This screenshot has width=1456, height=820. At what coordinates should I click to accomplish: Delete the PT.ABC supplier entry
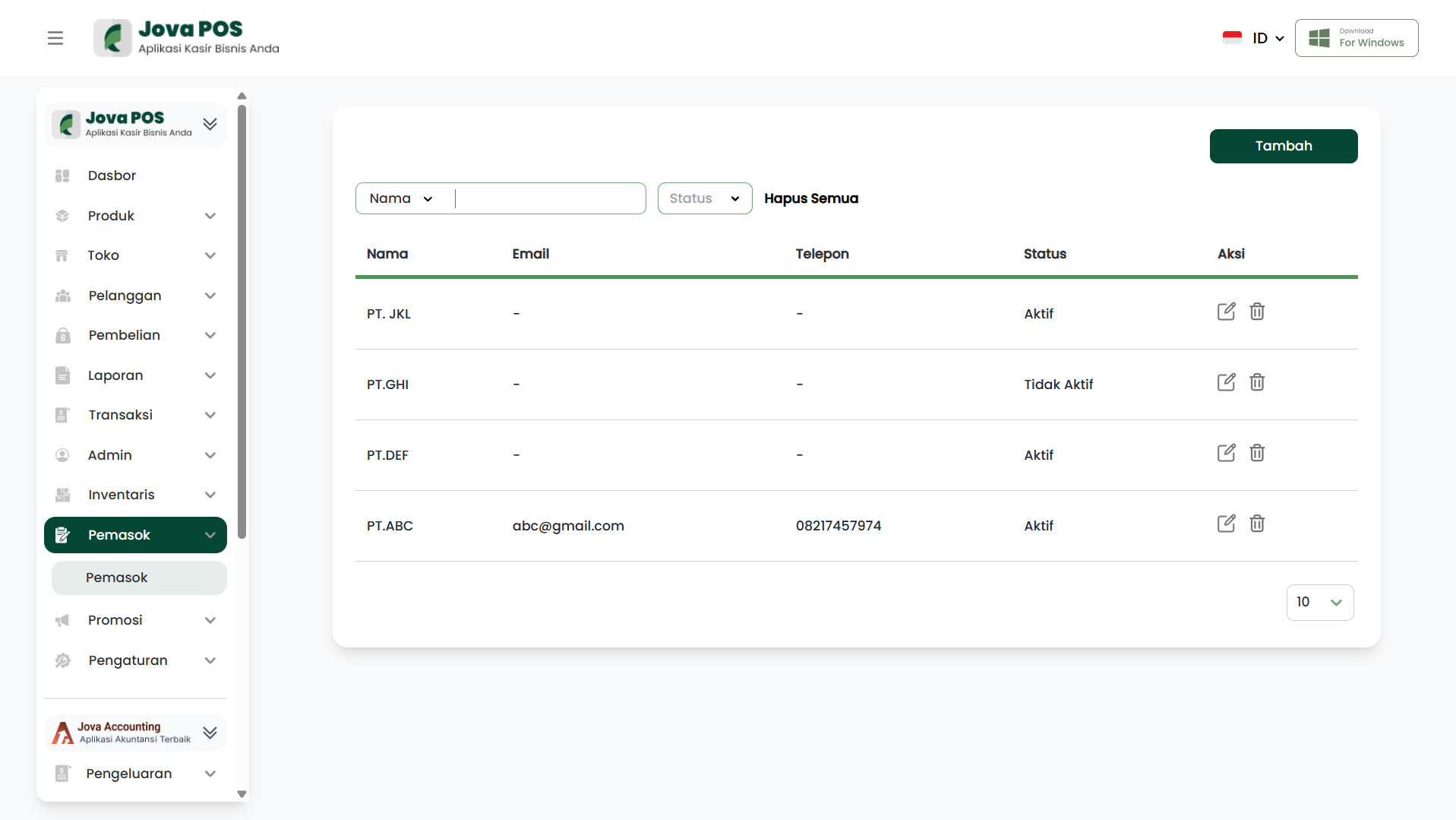1257,524
